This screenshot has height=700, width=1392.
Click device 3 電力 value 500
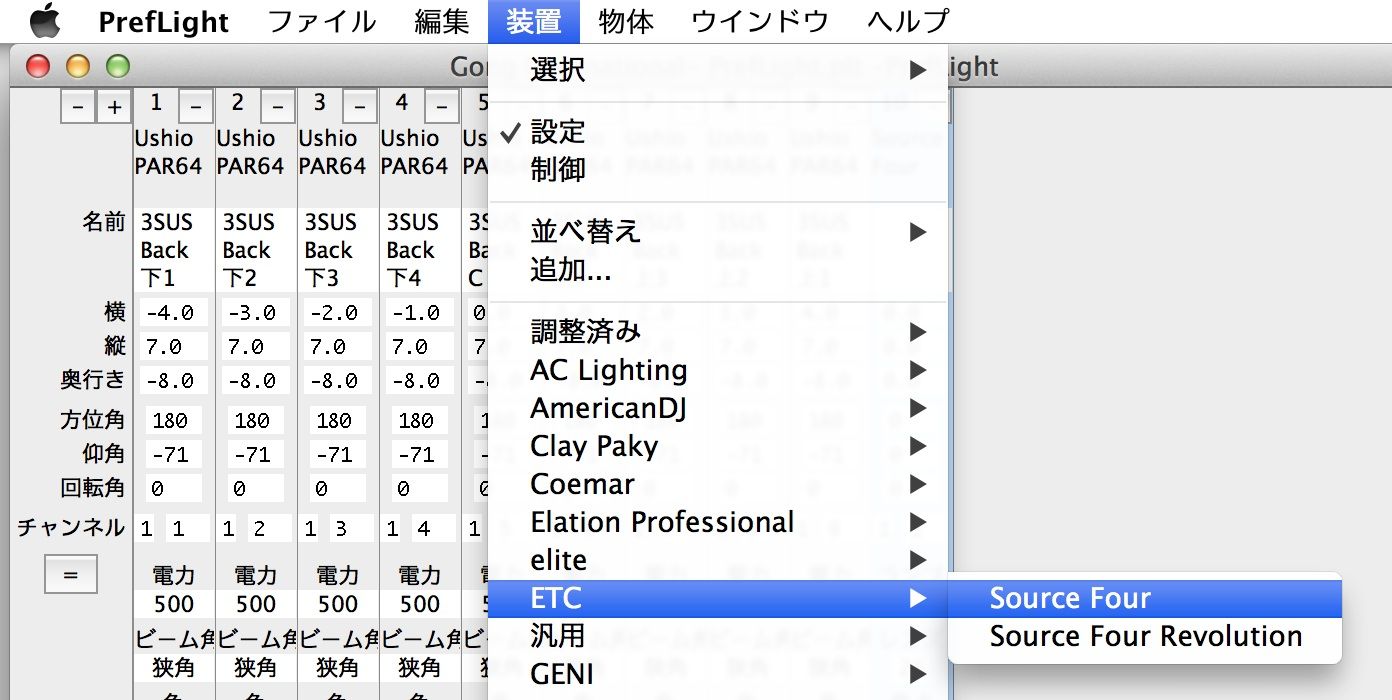tap(338, 604)
